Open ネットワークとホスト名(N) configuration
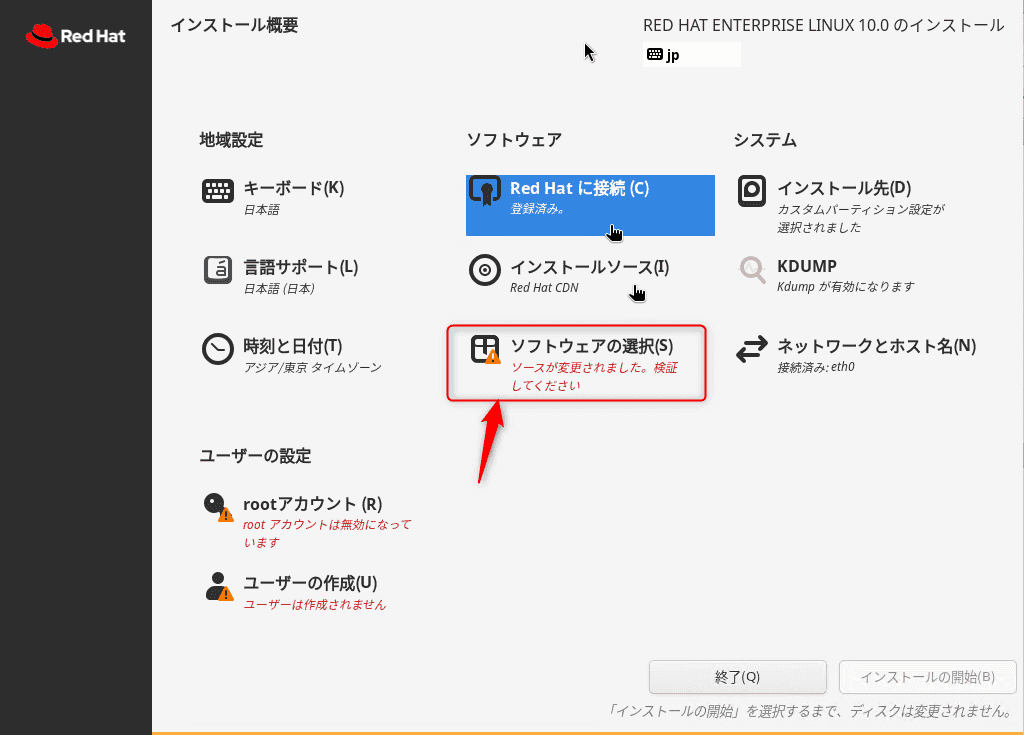Viewport: 1024px width, 735px height. coord(876,346)
